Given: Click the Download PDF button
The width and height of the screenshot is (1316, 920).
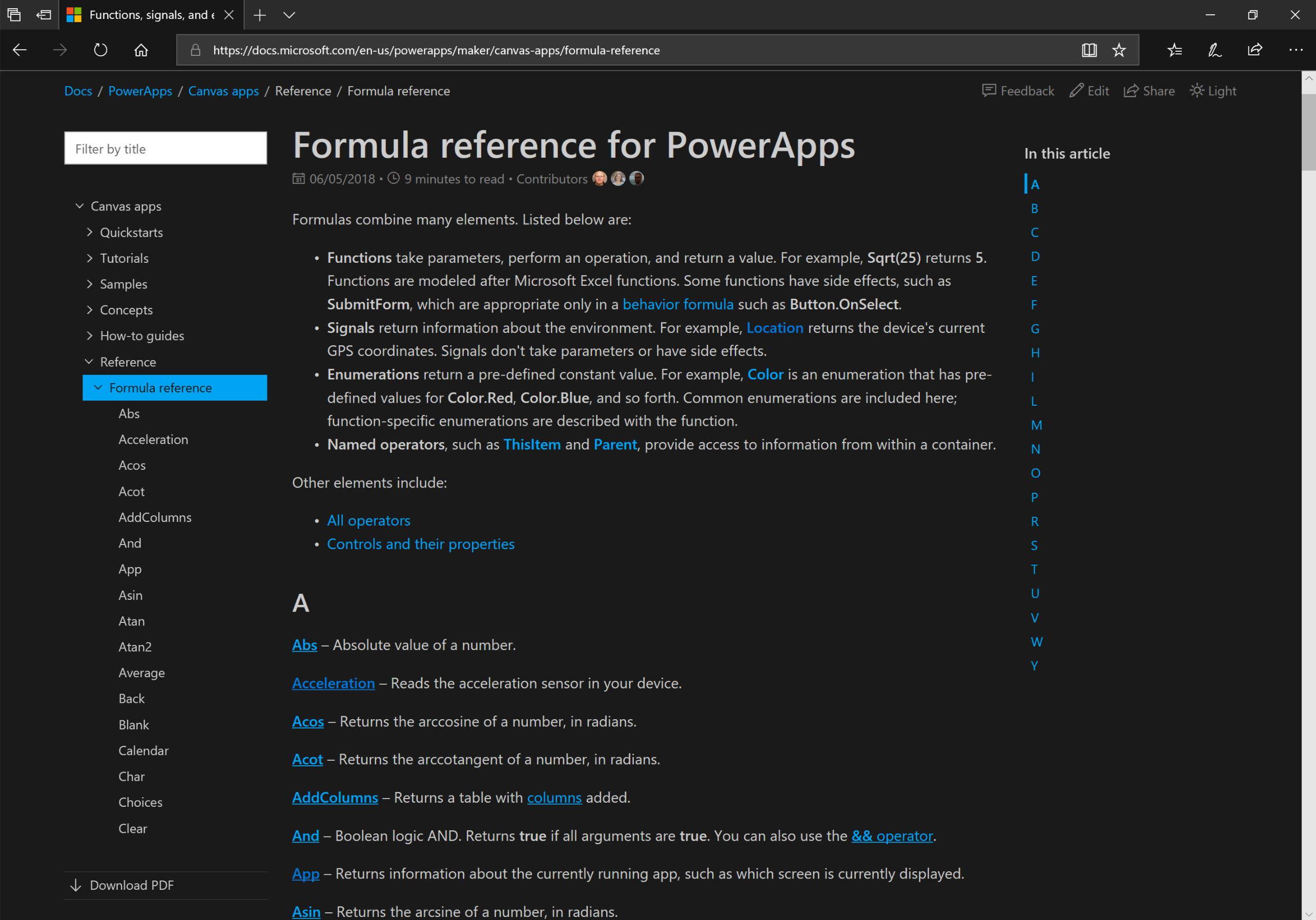Looking at the screenshot, I should tap(131, 885).
